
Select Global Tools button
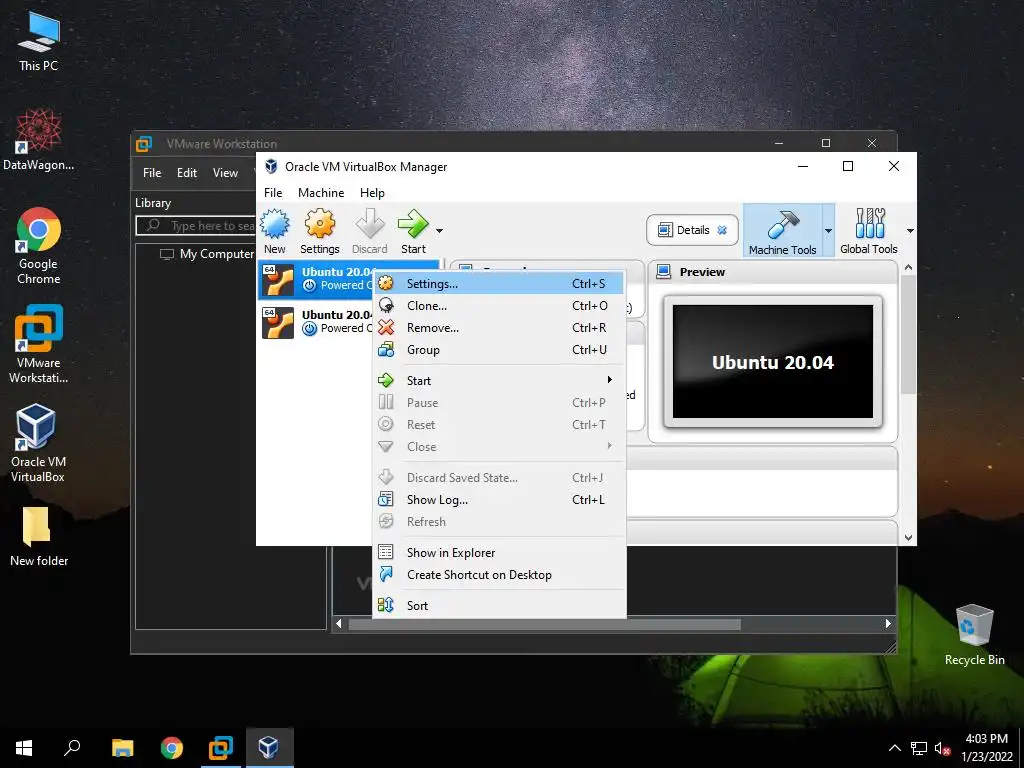(x=869, y=230)
